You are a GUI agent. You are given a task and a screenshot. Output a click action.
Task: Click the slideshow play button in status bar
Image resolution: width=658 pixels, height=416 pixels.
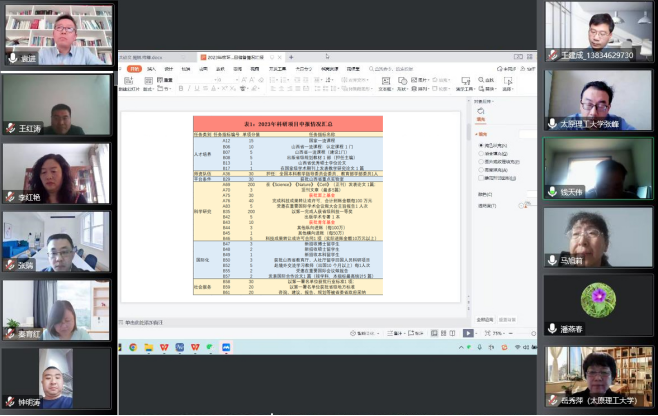[x=468, y=332]
